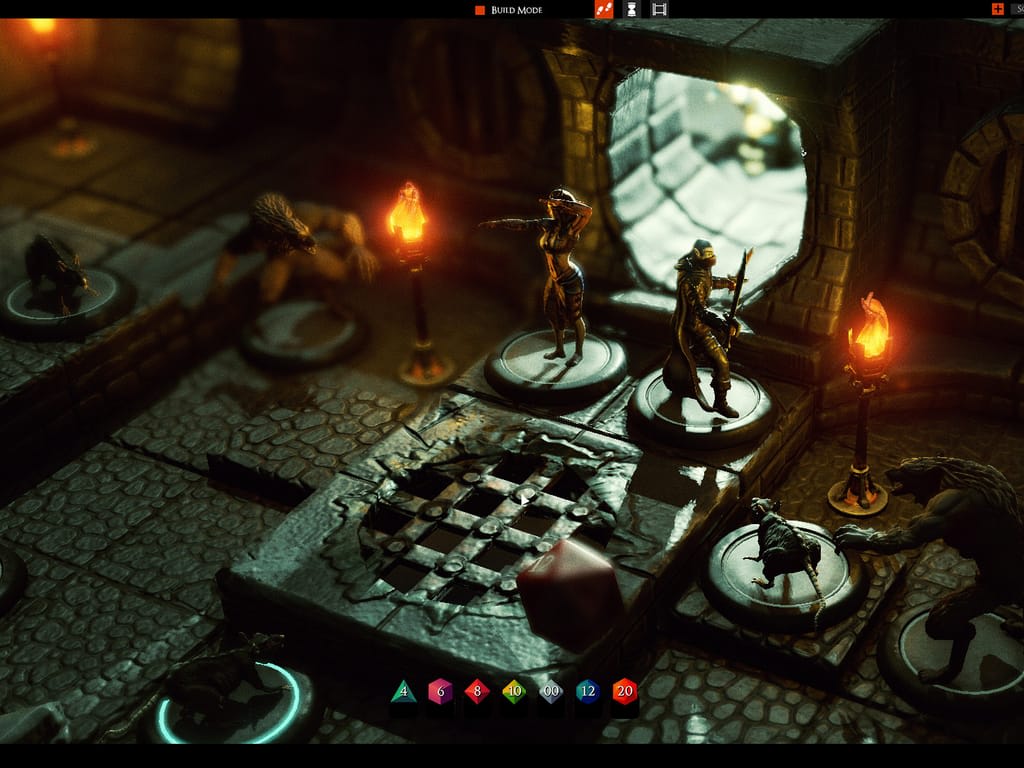Image resolution: width=1024 pixels, height=768 pixels.
Task: Open the hourglass turn timer
Action: point(632,8)
